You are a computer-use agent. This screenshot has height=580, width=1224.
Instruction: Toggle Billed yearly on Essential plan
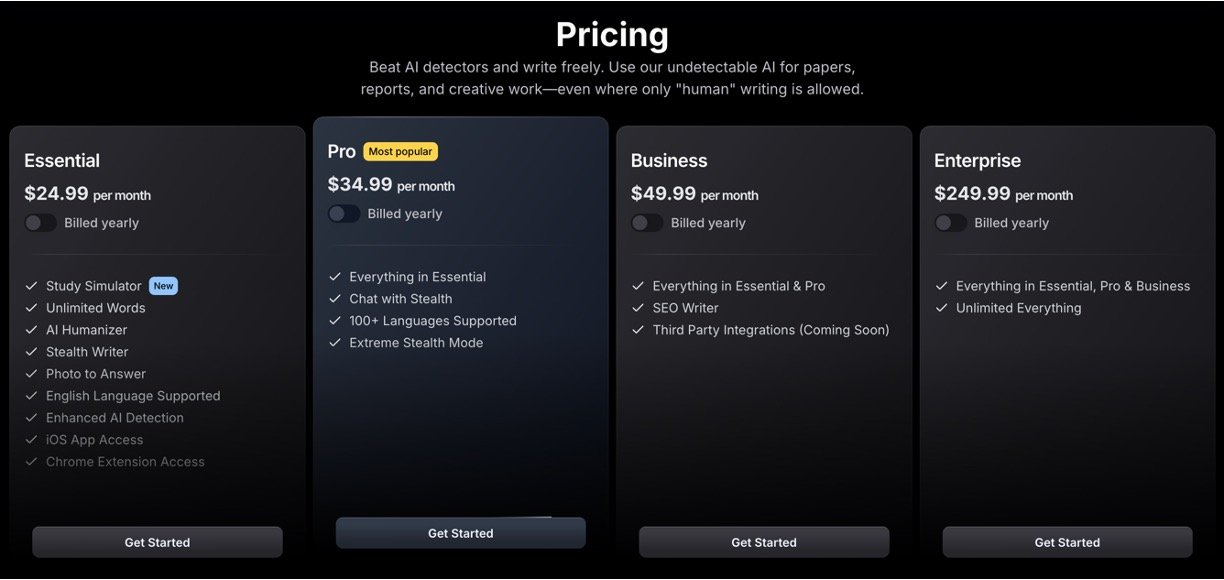point(40,223)
